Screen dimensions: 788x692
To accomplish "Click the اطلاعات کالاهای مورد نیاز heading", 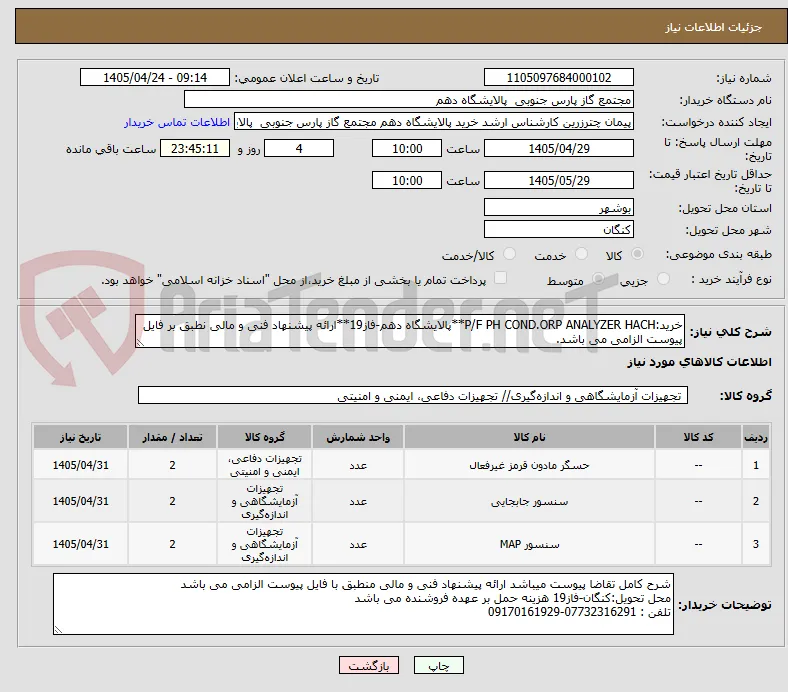I will [x=699, y=362].
